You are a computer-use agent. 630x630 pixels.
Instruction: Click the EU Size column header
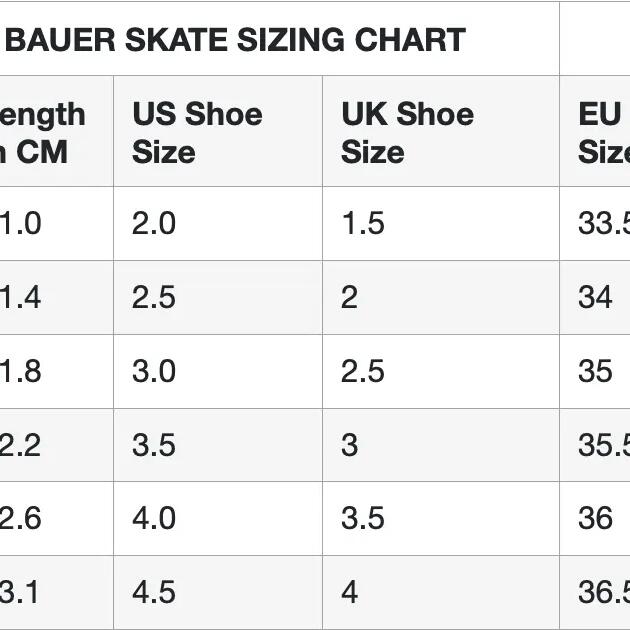click(595, 131)
